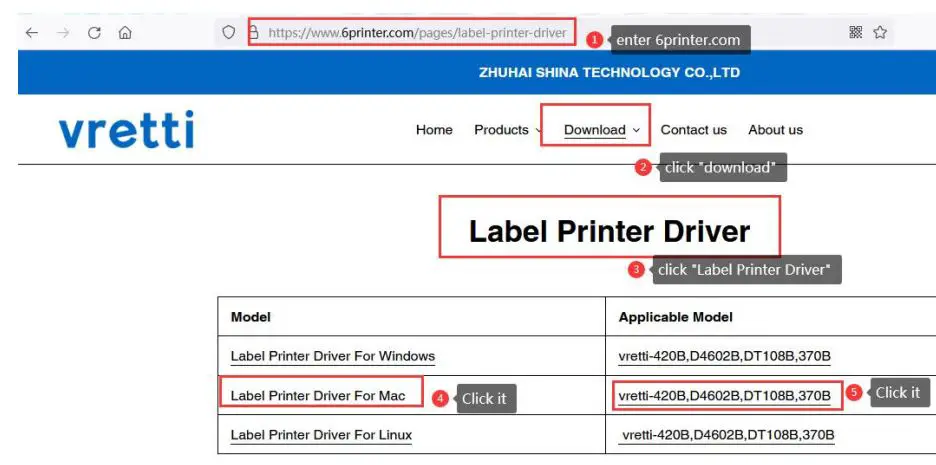This screenshot has height=465, width=936.
Task: Click applicable models link in Mac row
Action: tap(725, 396)
